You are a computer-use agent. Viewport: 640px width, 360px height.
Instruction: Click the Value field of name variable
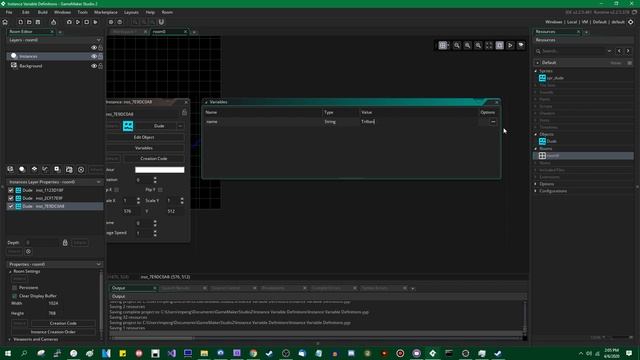[x=418, y=122]
